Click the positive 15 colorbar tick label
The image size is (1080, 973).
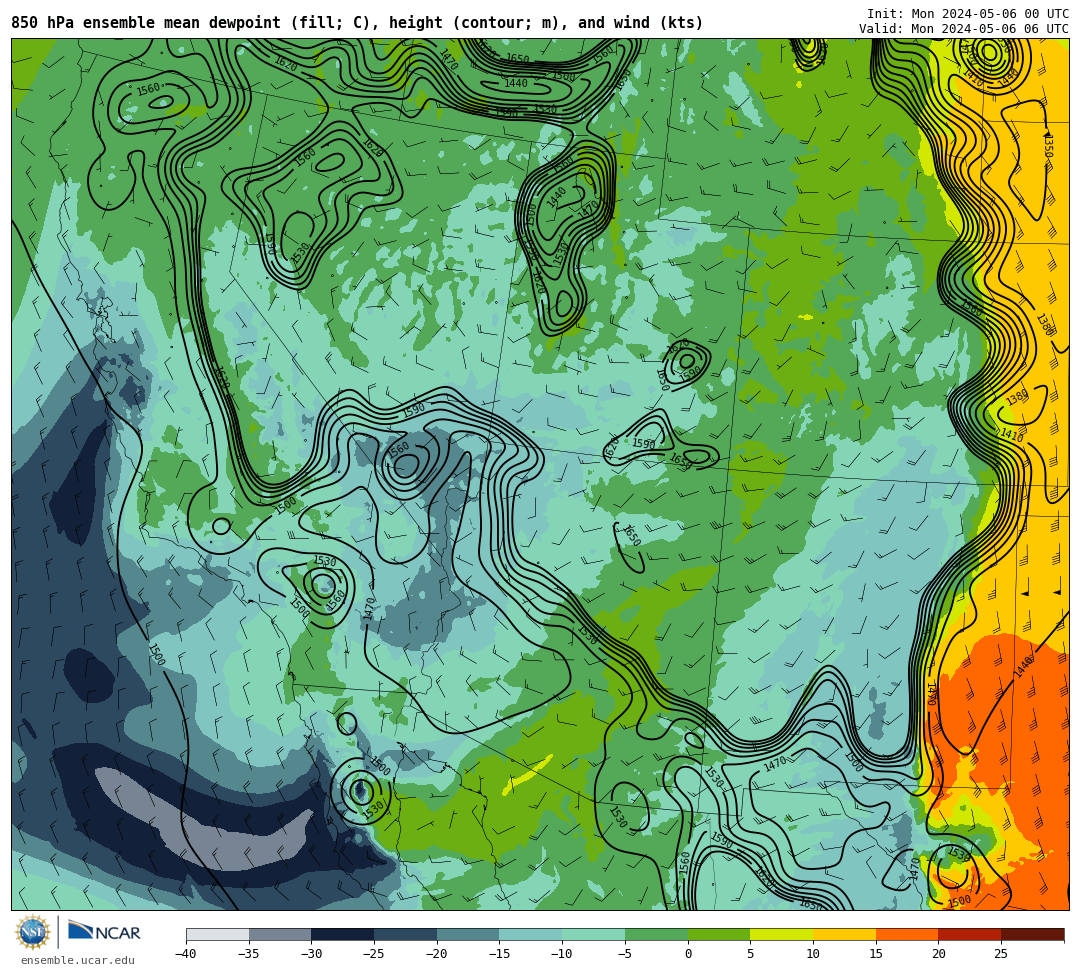point(876,954)
